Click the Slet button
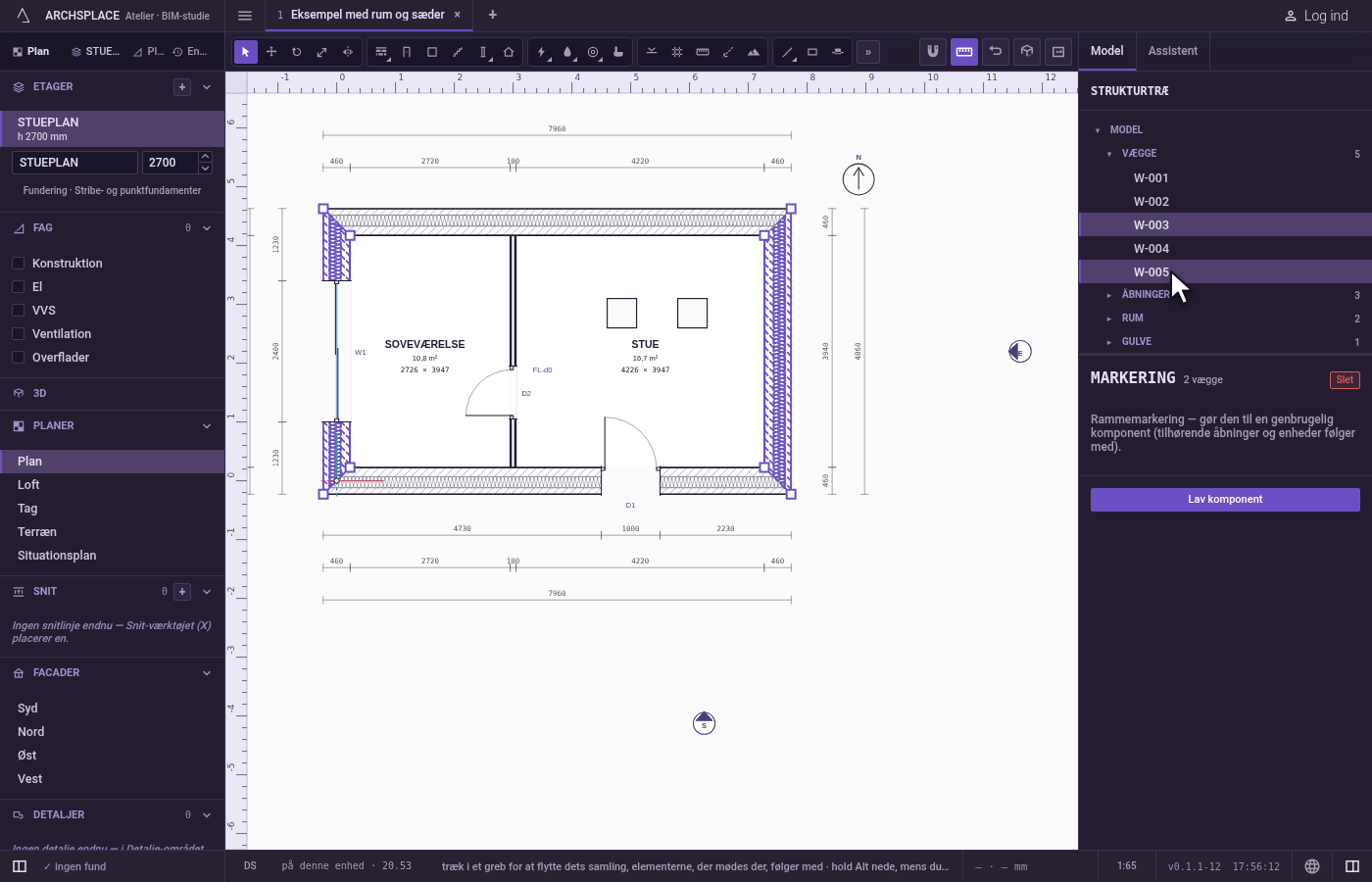The width and height of the screenshot is (1372, 882). (x=1345, y=380)
